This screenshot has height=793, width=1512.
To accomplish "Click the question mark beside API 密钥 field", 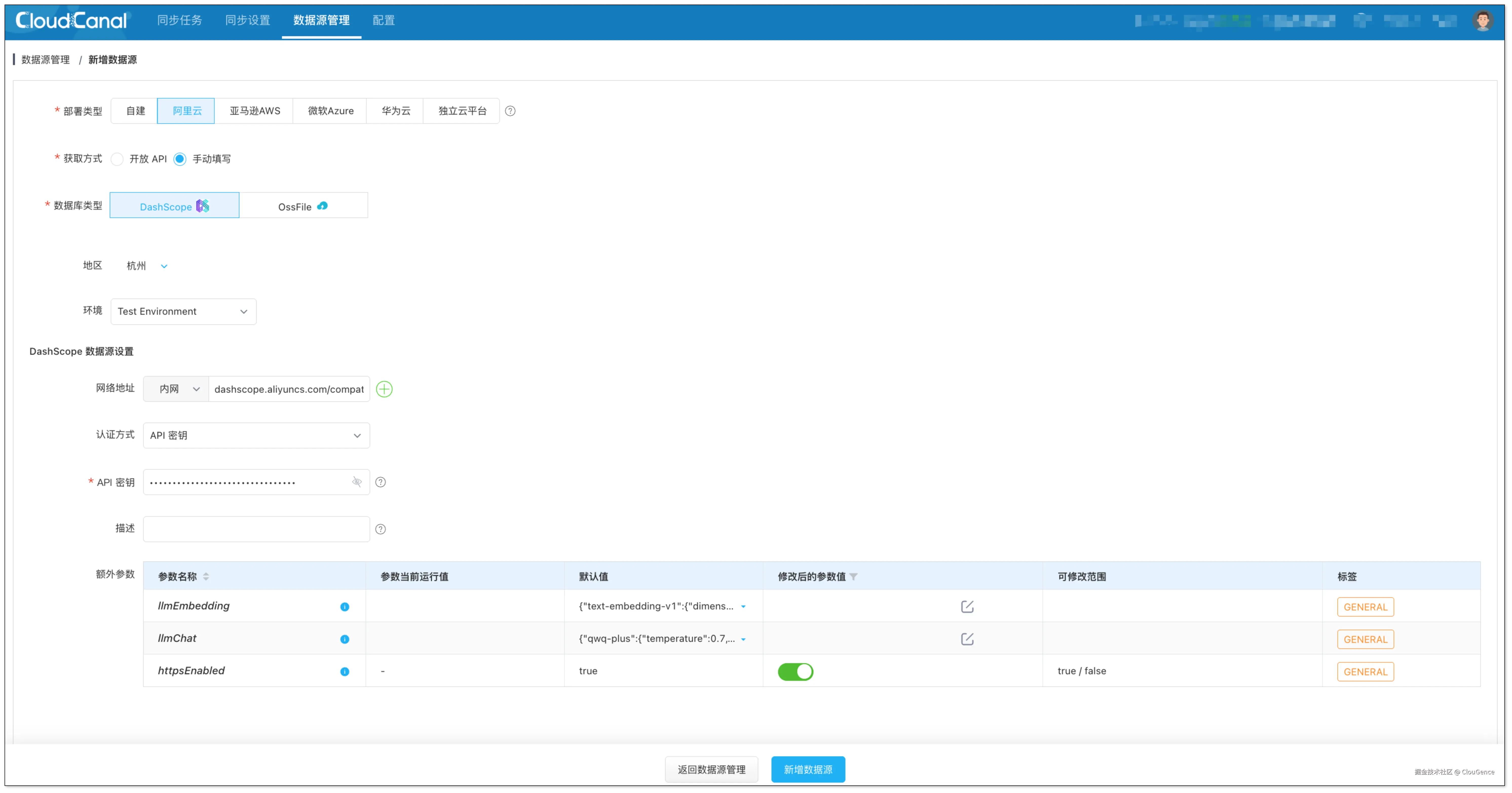I will (x=380, y=482).
